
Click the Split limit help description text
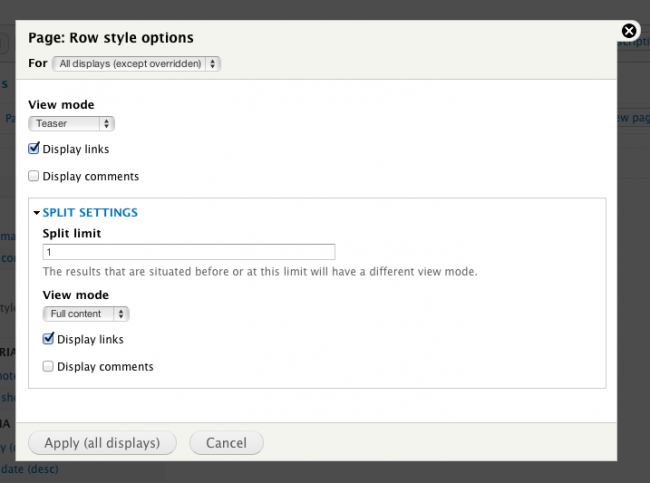tap(259, 272)
